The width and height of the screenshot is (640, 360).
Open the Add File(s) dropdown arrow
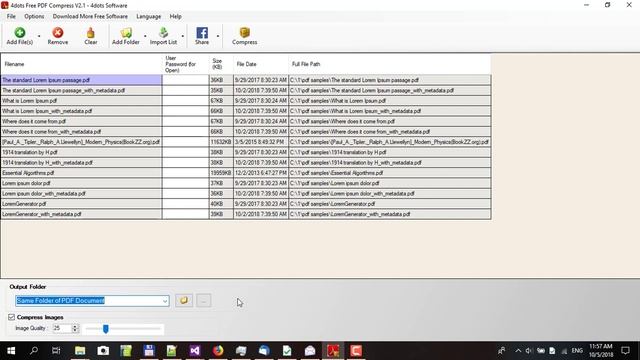click(x=39, y=36)
